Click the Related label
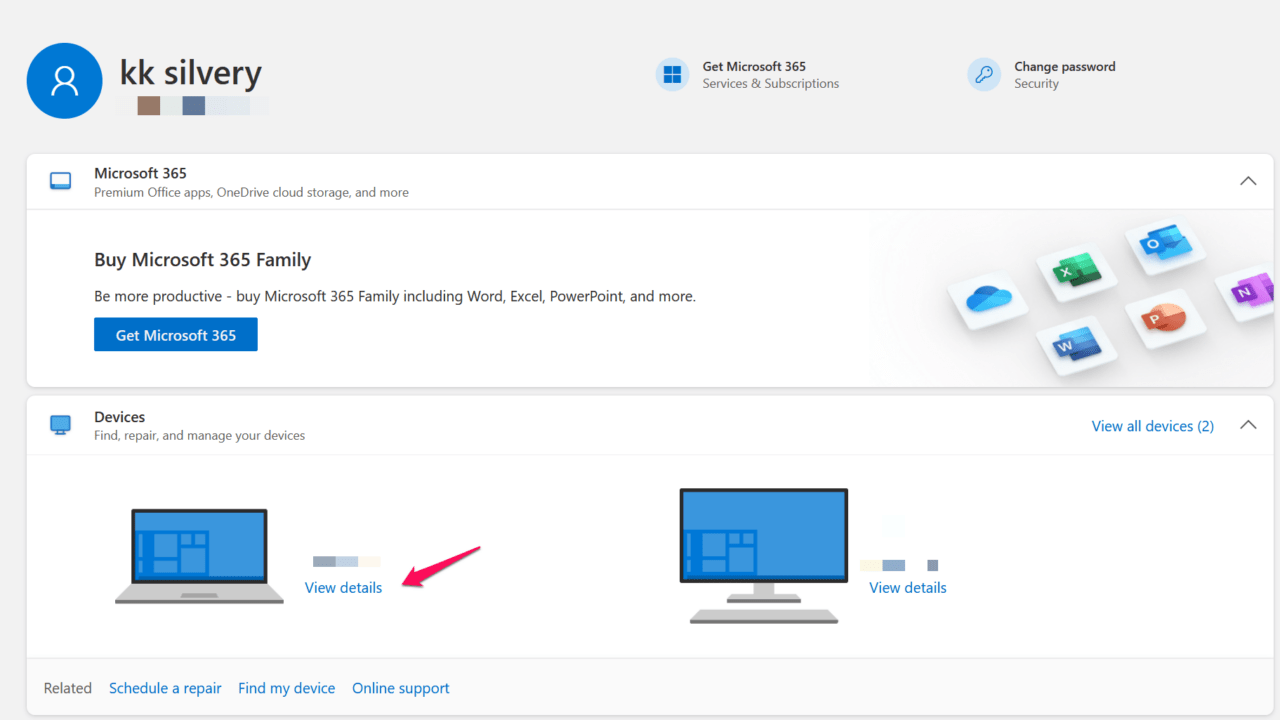The width and height of the screenshot is (1280, 720). point(68,688)
